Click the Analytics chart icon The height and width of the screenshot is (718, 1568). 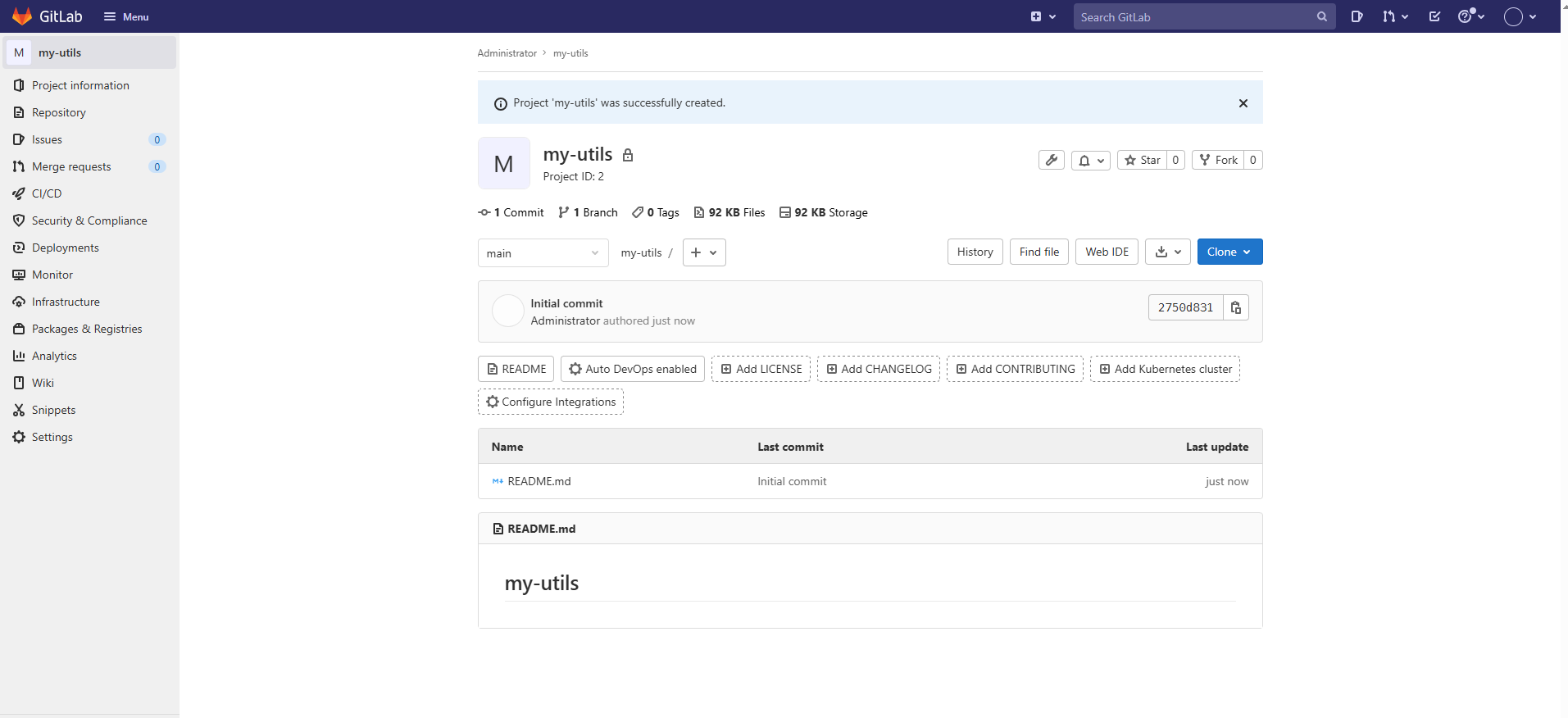tap(19, 356)
